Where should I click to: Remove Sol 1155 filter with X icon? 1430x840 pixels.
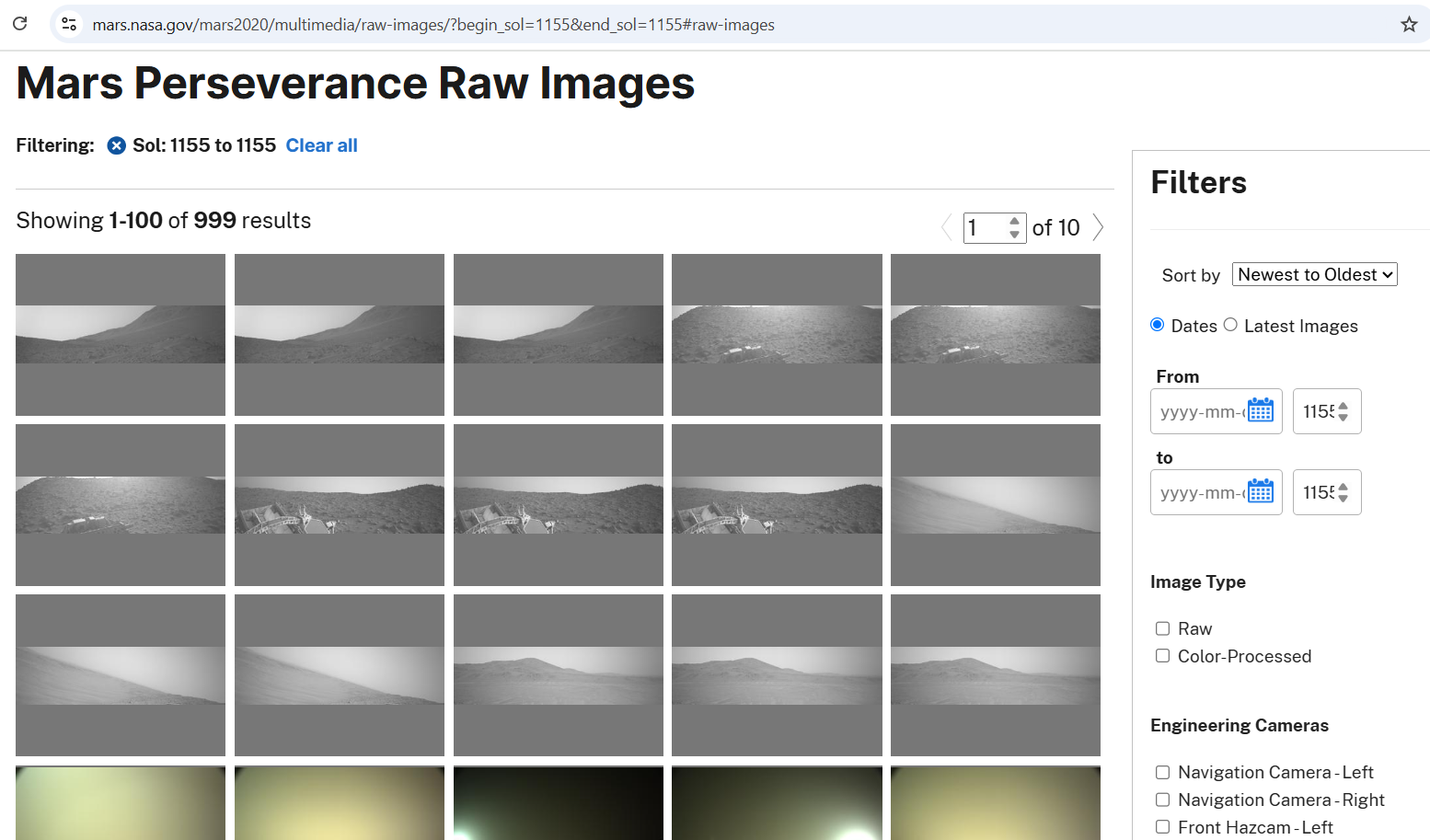(116, 145)
